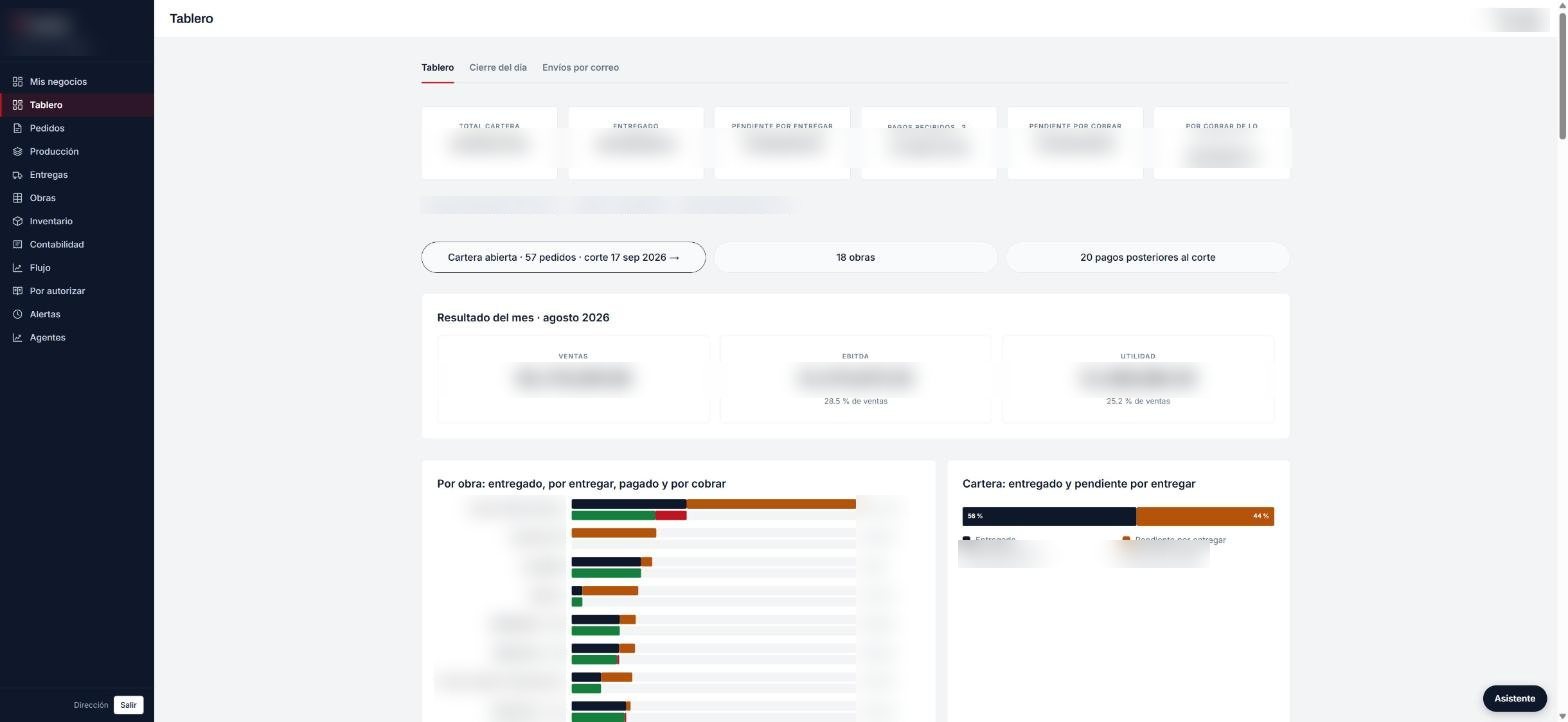The width and height of the screenshot is (1568, 722).
Task: Click the Pedidos document icon
Action: [x=17, y=128]
